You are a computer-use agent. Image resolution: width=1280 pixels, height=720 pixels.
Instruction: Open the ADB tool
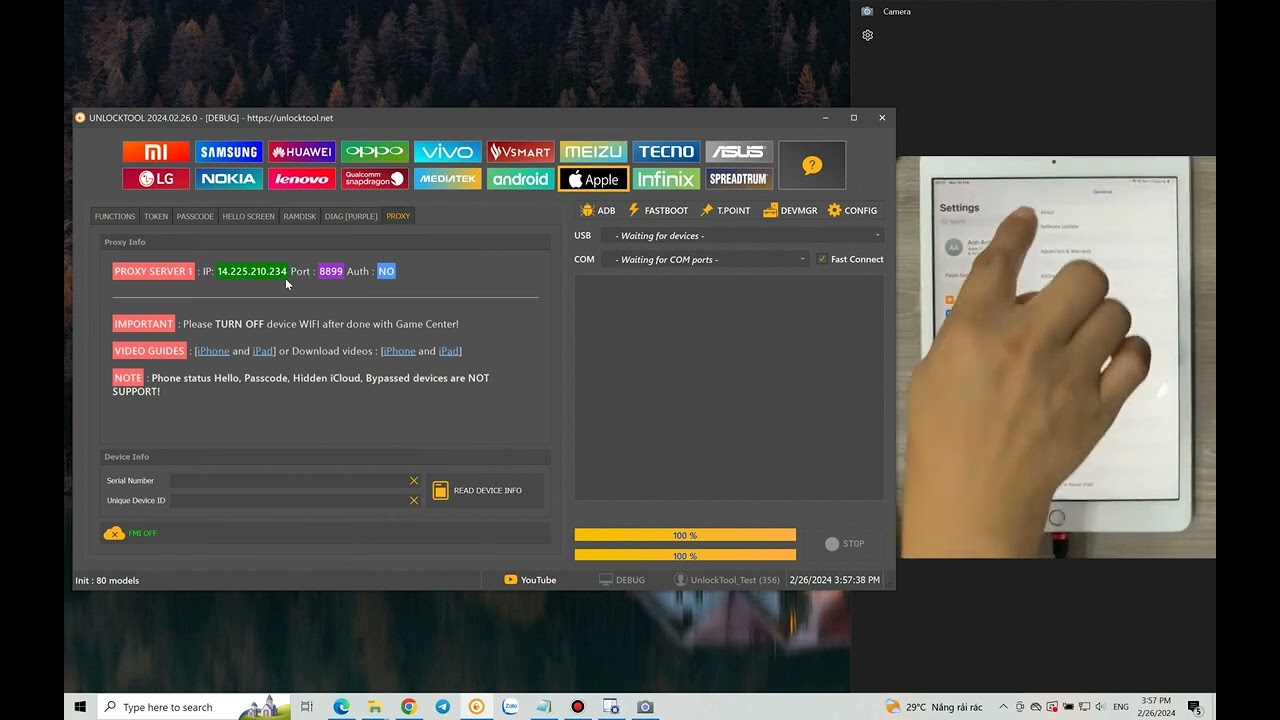[x=598, y=211]
